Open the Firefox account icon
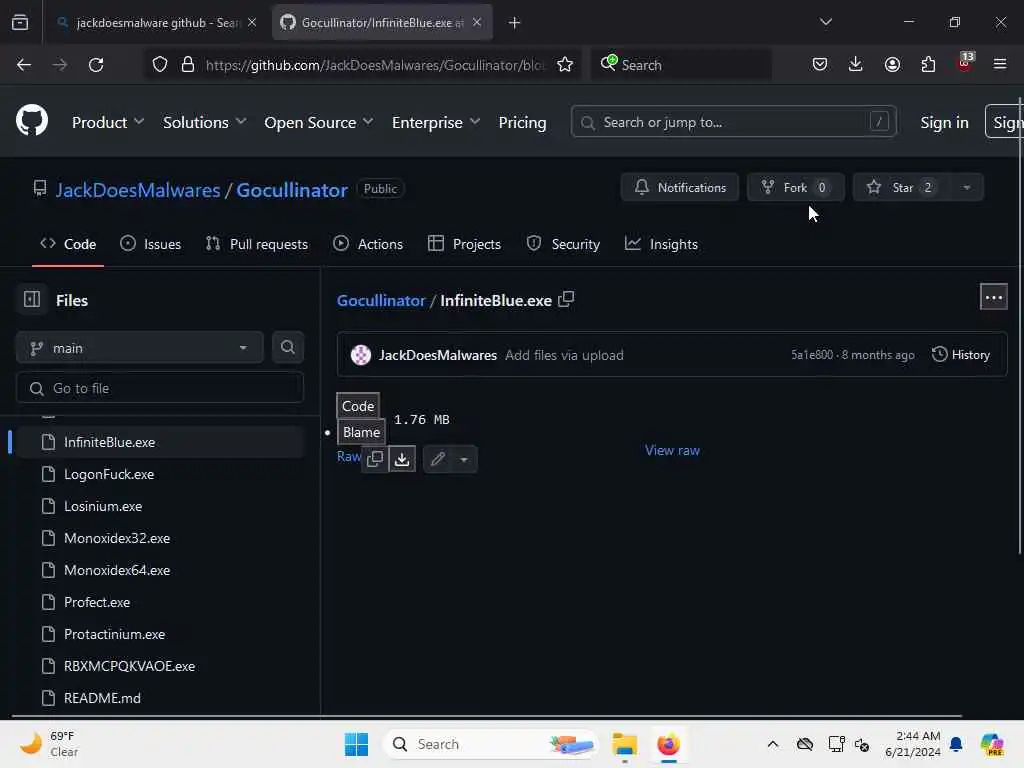This screenshot has height=768, width=1024. pos(892,64)
